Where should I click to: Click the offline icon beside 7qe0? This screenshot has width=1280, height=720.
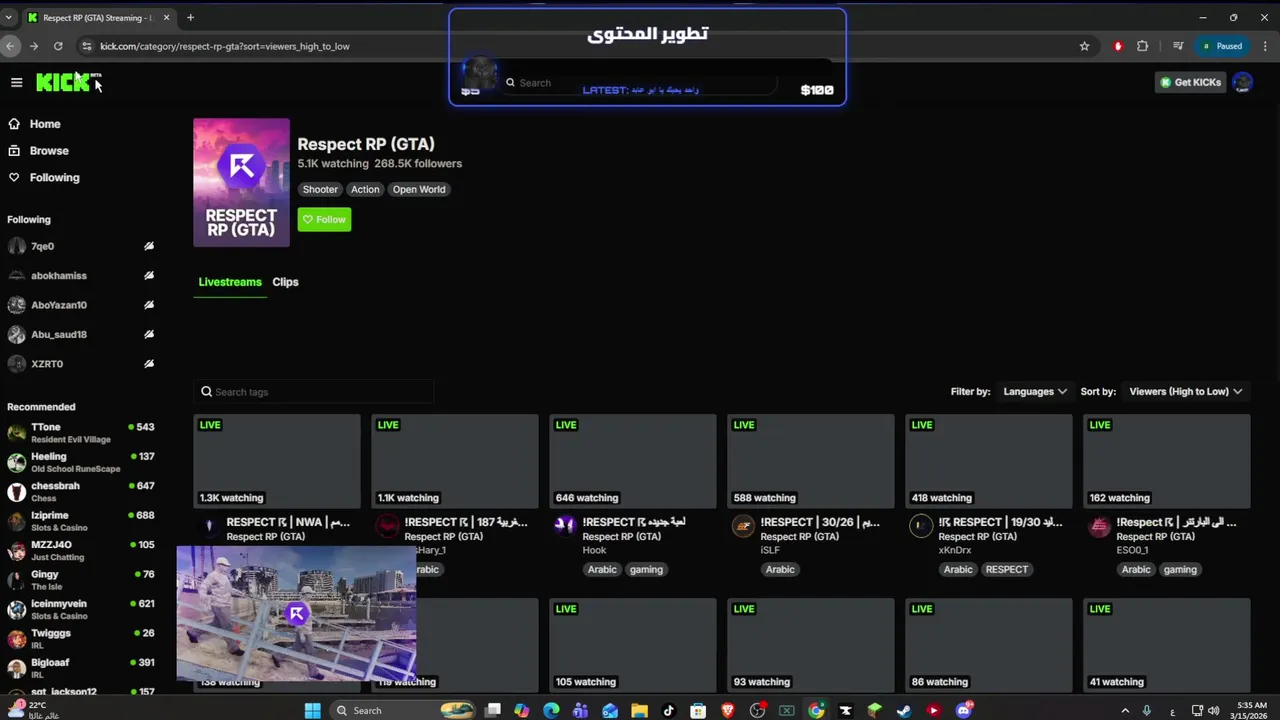click(x=149, y=246)
